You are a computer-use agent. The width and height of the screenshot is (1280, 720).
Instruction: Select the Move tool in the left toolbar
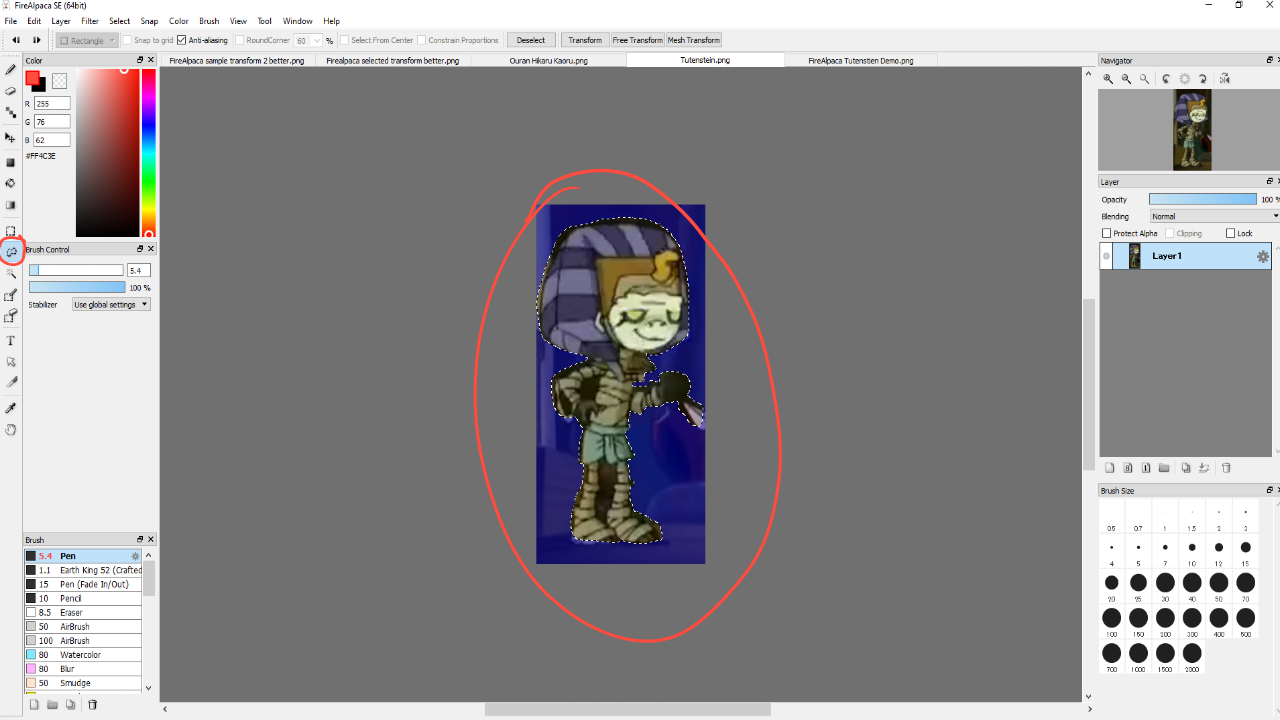click(11, 138)
